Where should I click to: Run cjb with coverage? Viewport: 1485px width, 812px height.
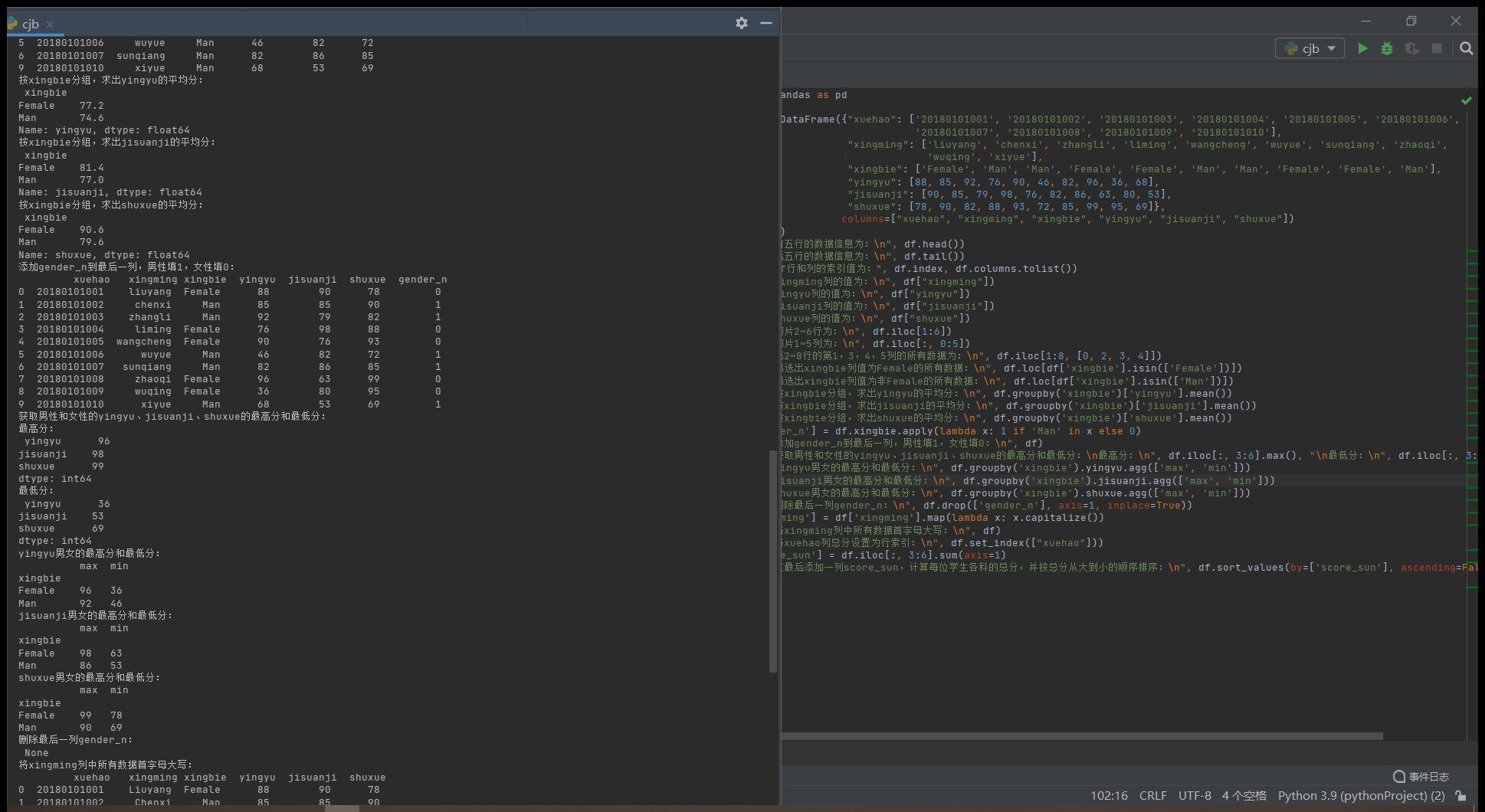1411,48
